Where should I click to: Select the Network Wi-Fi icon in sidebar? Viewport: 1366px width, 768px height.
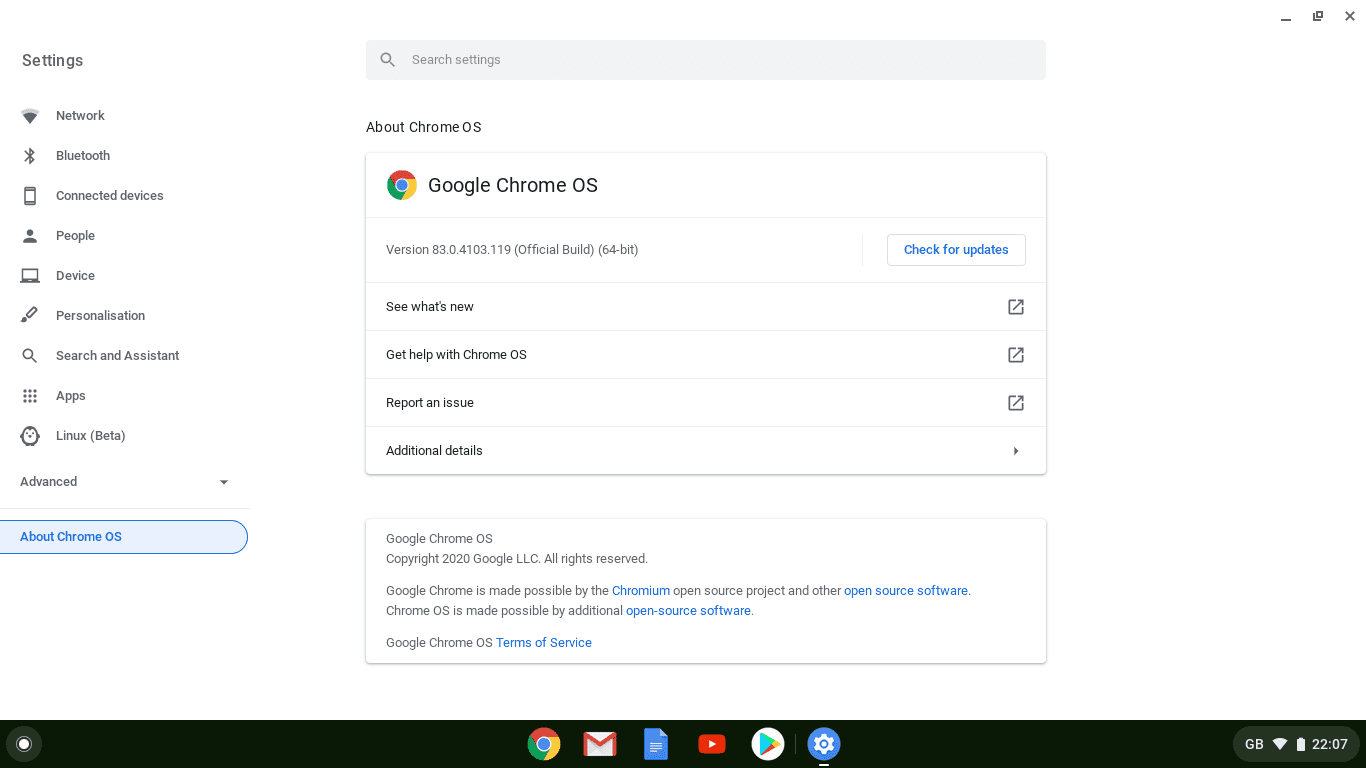[x=30, y=115]
